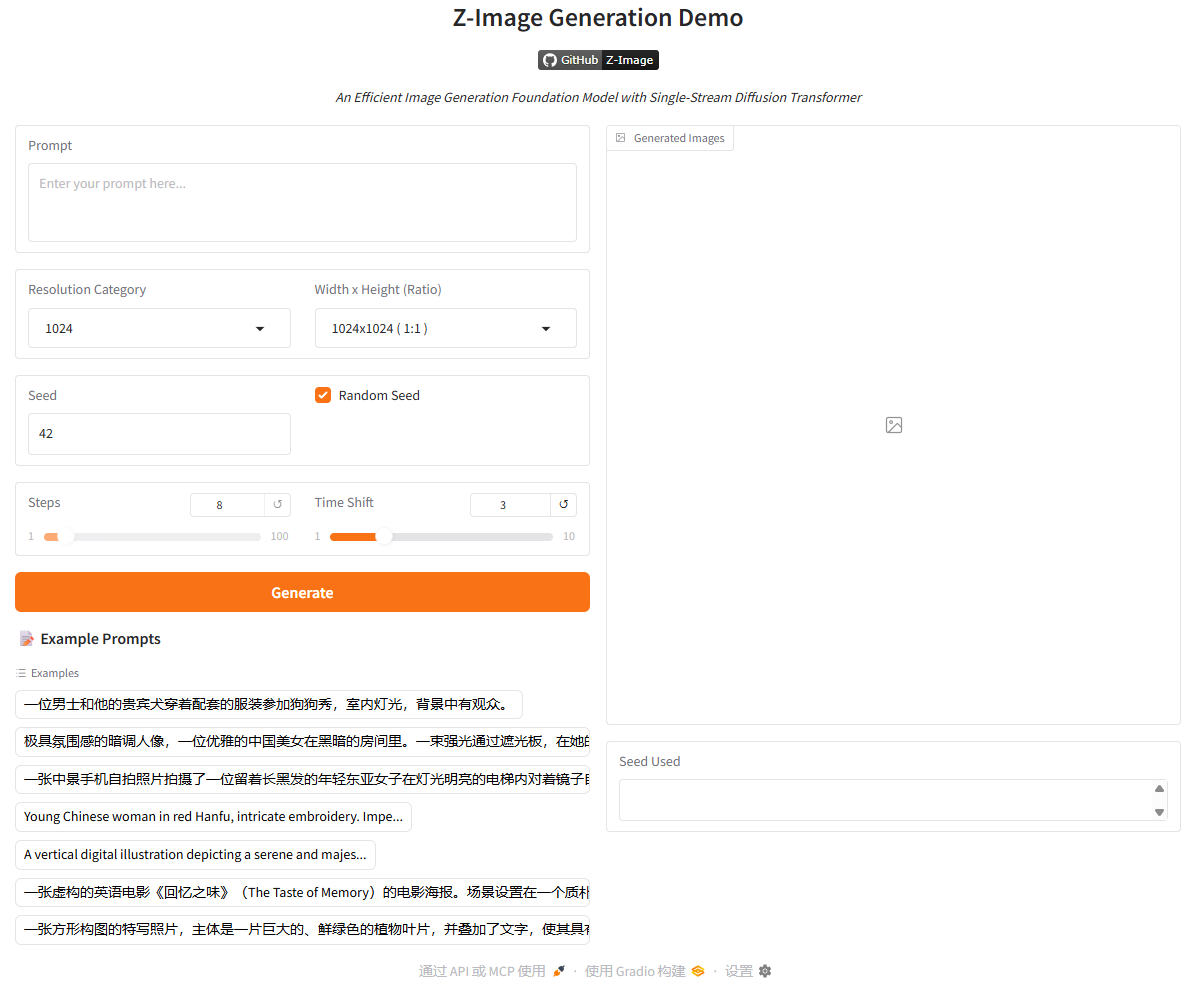The image size is (1204, 995).
Task: Click the Time Shift slider handle
Action: tap(384, 536)
